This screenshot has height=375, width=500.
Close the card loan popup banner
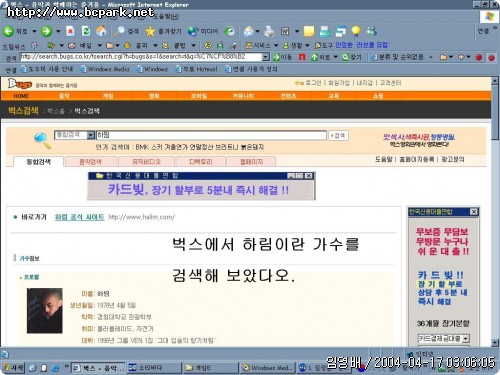click(x=309, y=176)
